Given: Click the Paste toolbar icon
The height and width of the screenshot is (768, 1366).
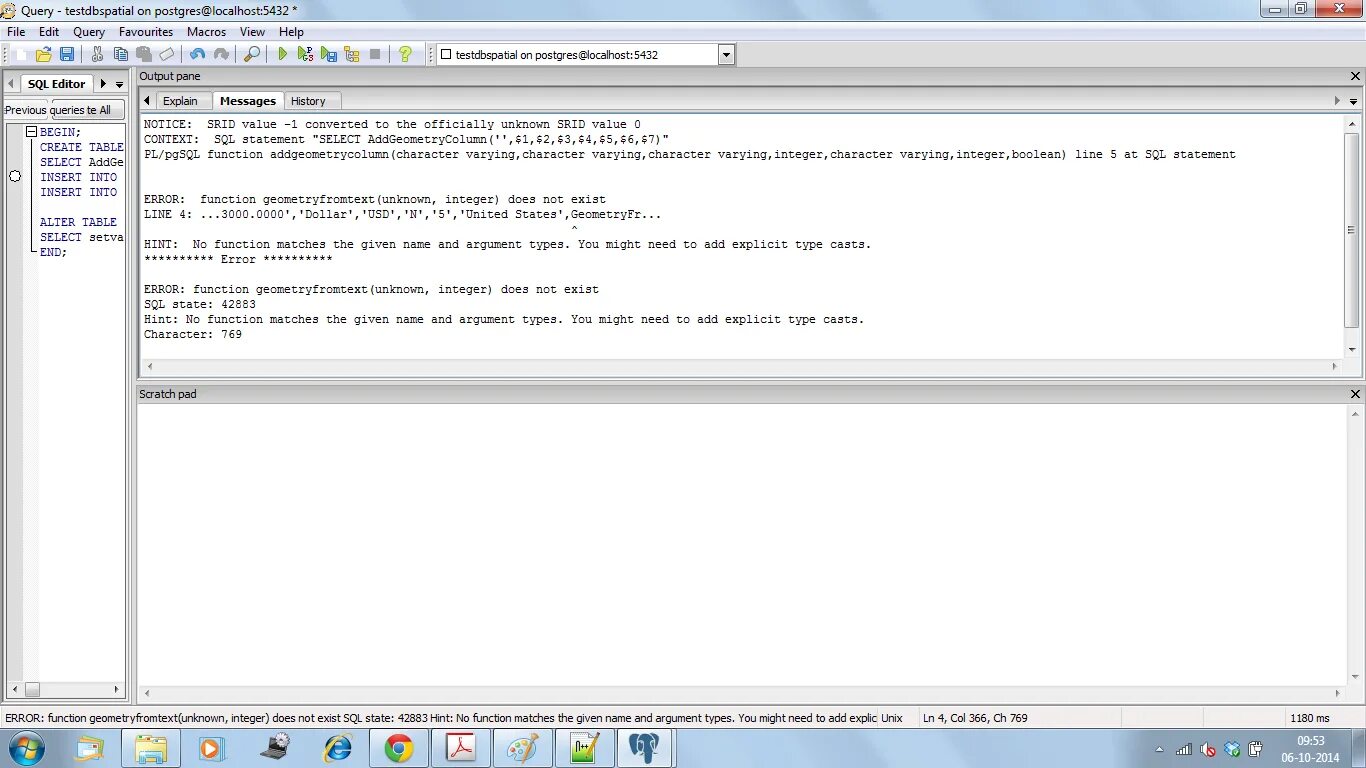Looking at the screenshot, I should point(144,54).
